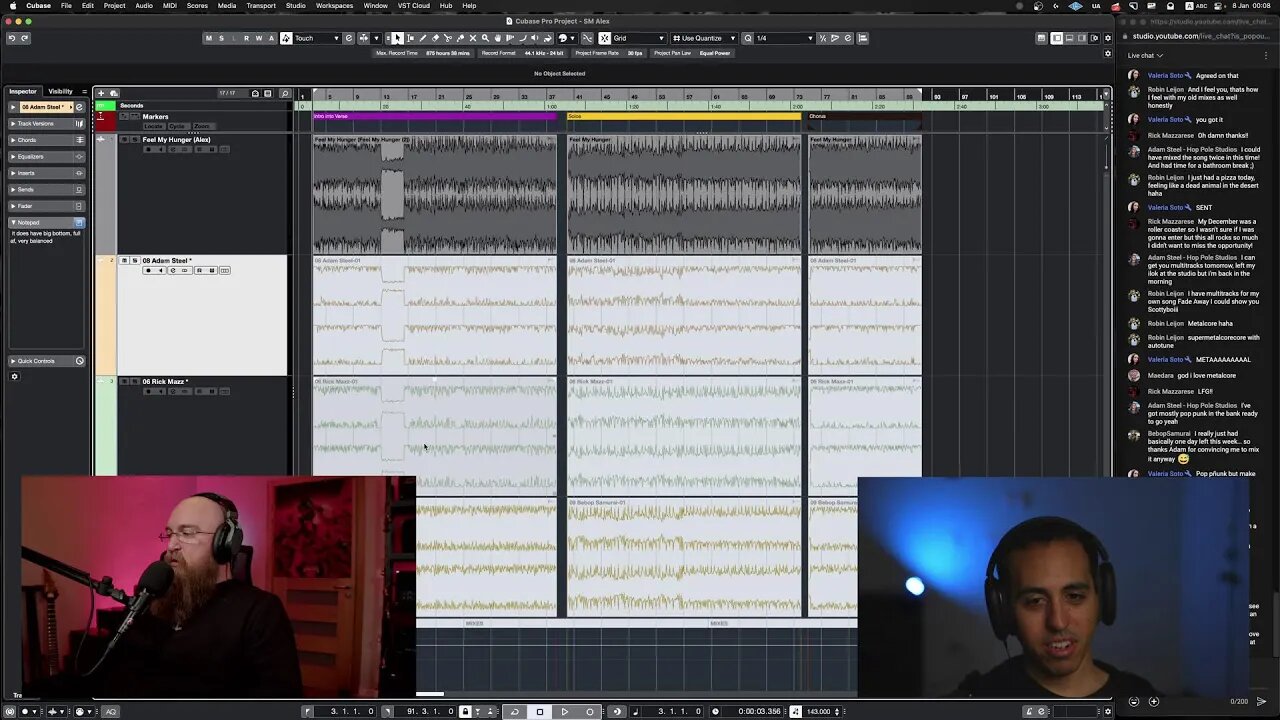
Task: Open the Transport menu
Action: pyautogui.click(x=261, y=5)
